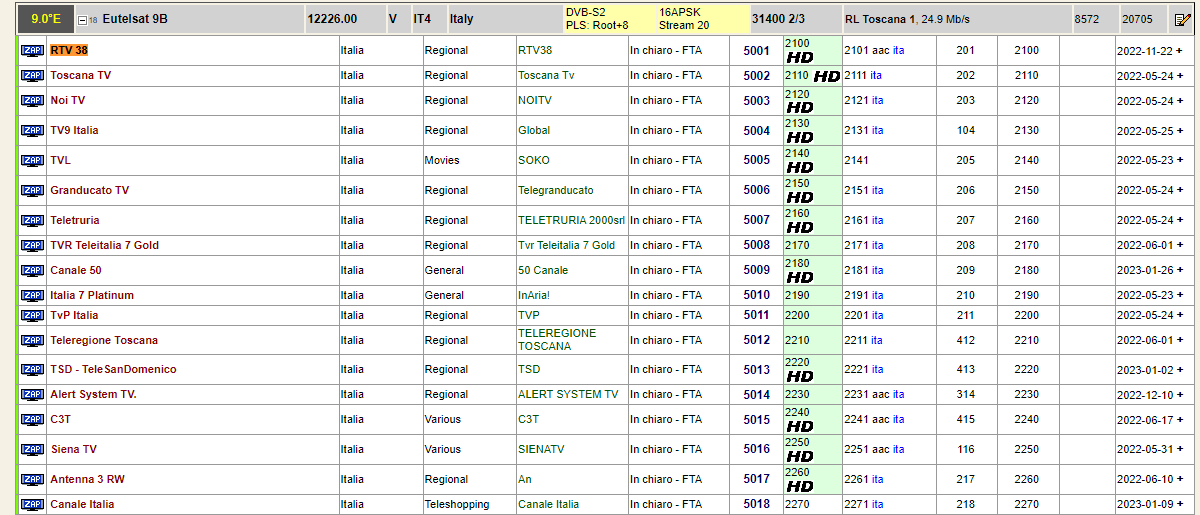Open the TELETRURIA 2000srl provider link
Screen dimensions: 1200x515
(571, 220)
